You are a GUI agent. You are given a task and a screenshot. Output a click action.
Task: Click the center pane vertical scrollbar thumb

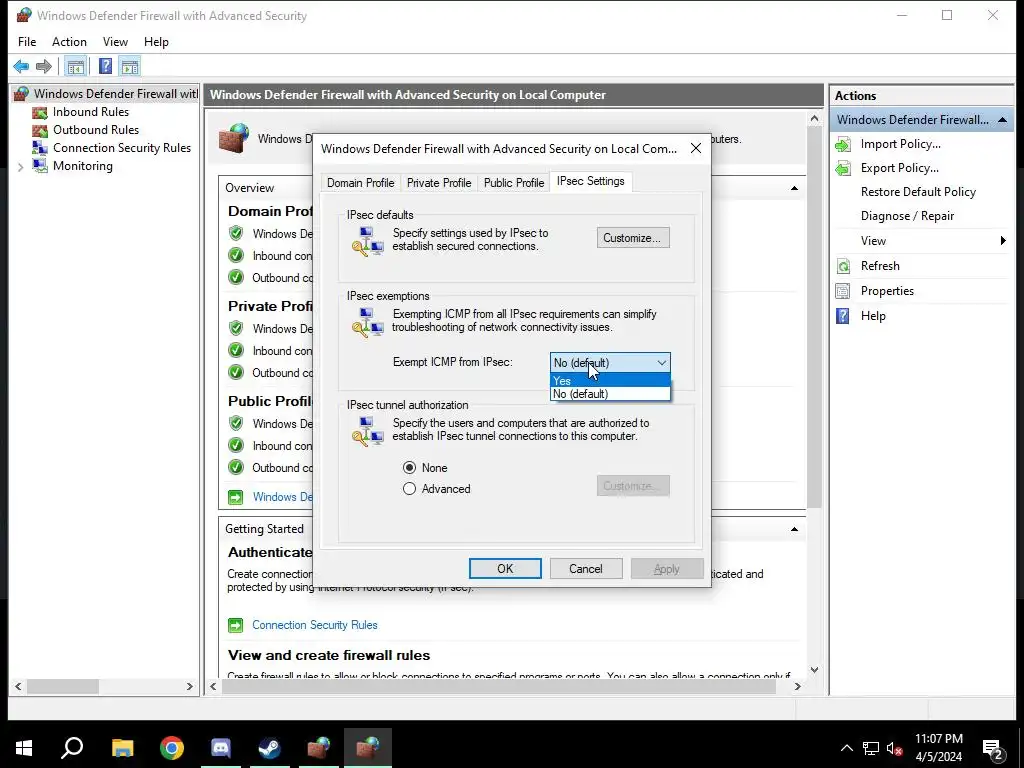coord(814,317)
